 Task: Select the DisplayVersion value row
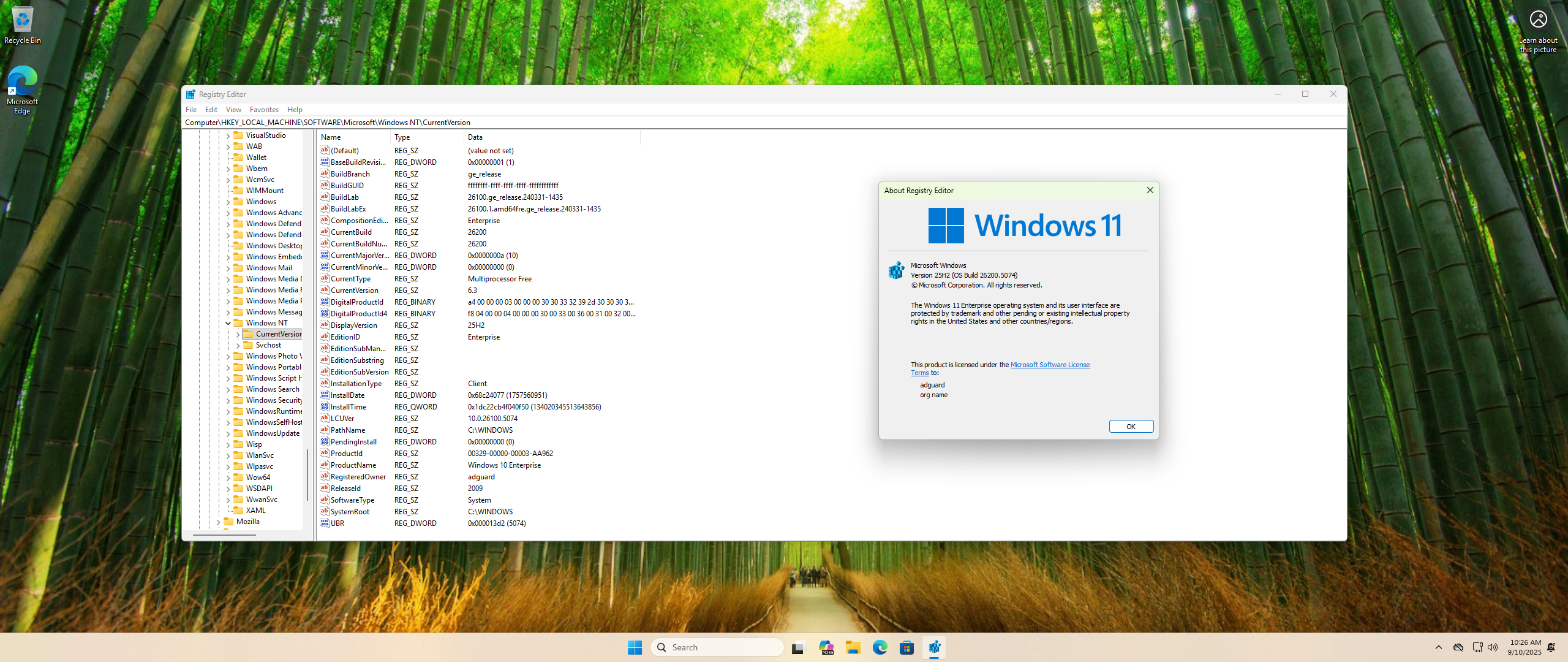[478, 325]
